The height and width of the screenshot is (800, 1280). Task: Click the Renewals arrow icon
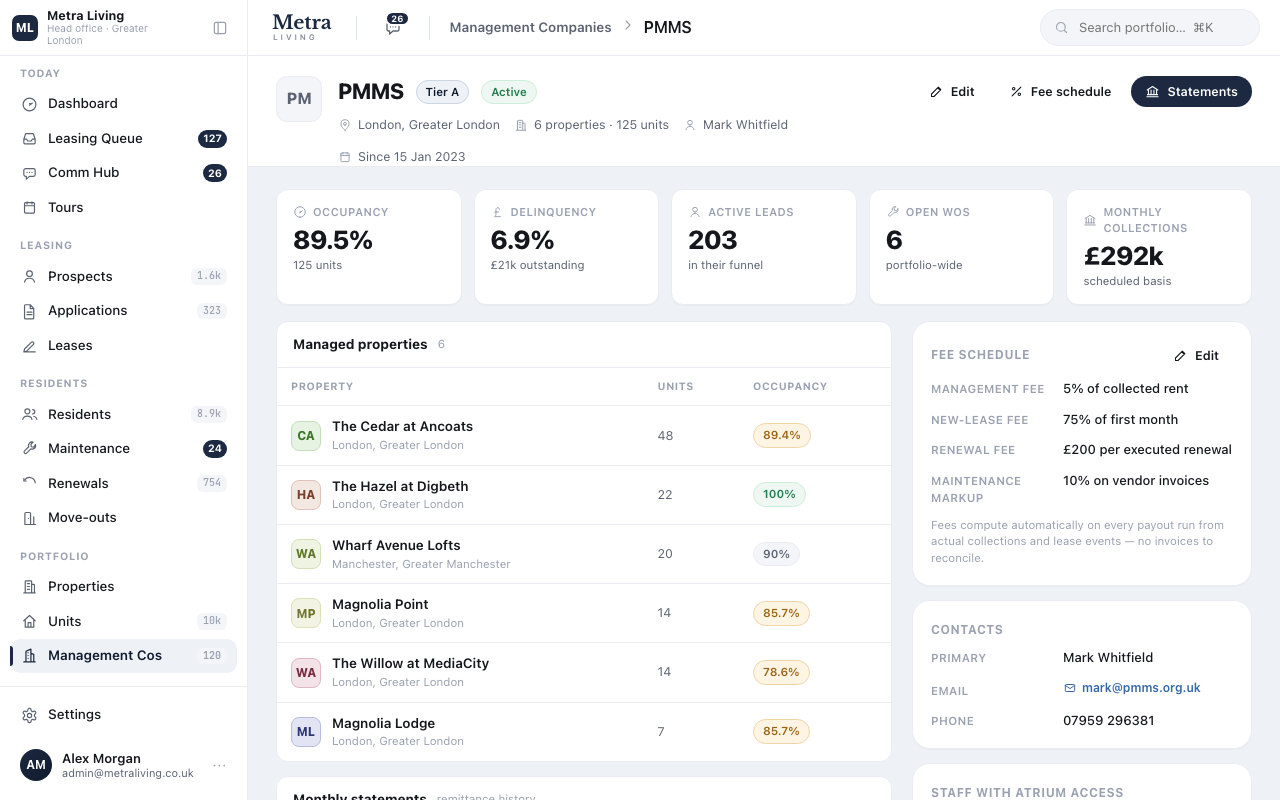(x=30, y=484)
